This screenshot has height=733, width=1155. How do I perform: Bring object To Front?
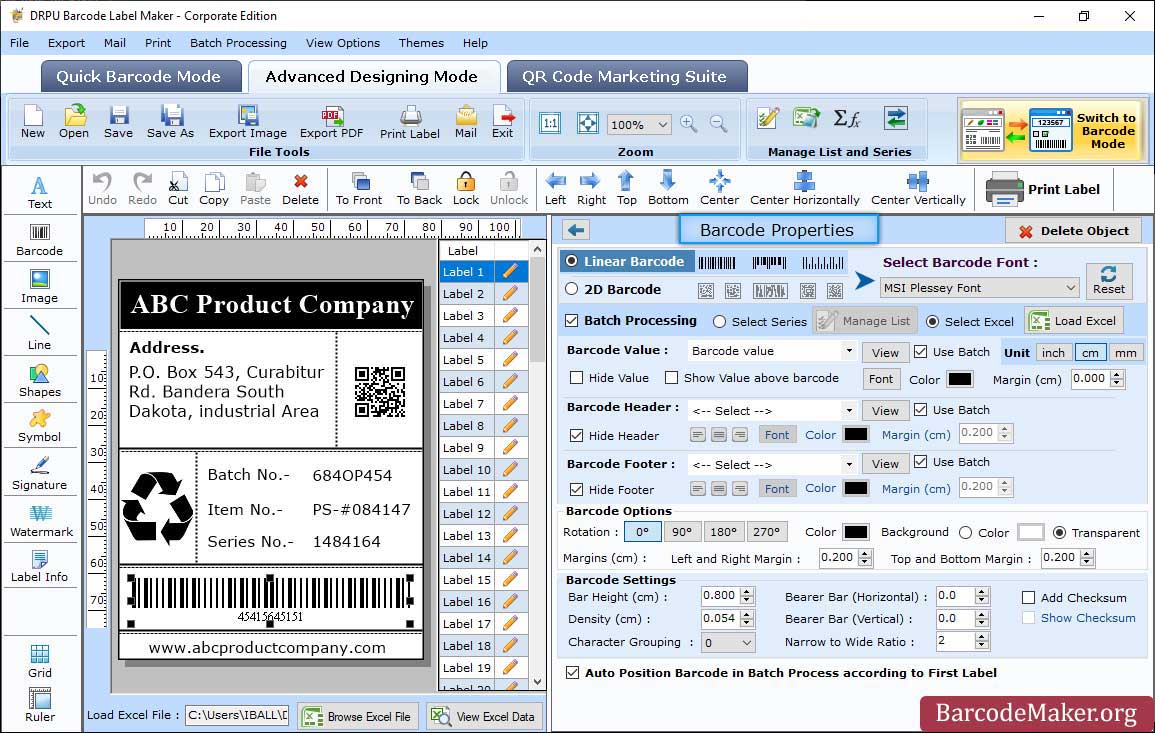(x=359, y=189)
